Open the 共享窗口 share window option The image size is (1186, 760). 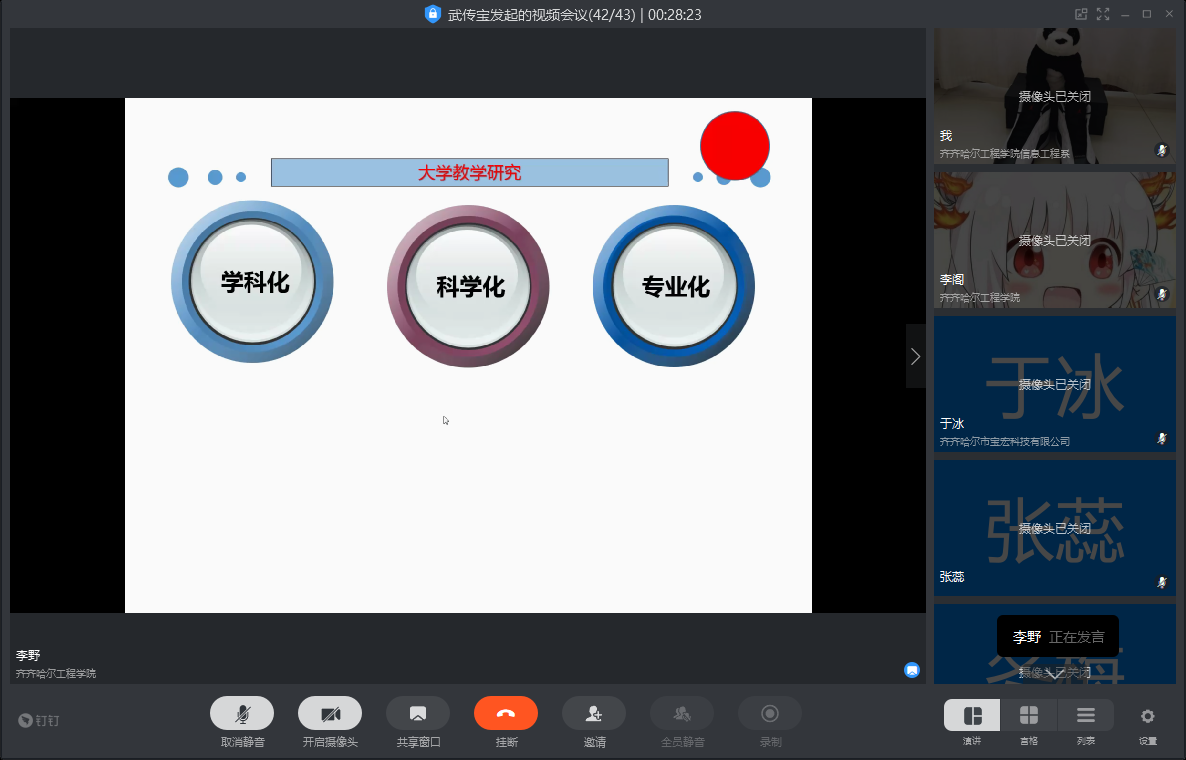tap(418, 713)
